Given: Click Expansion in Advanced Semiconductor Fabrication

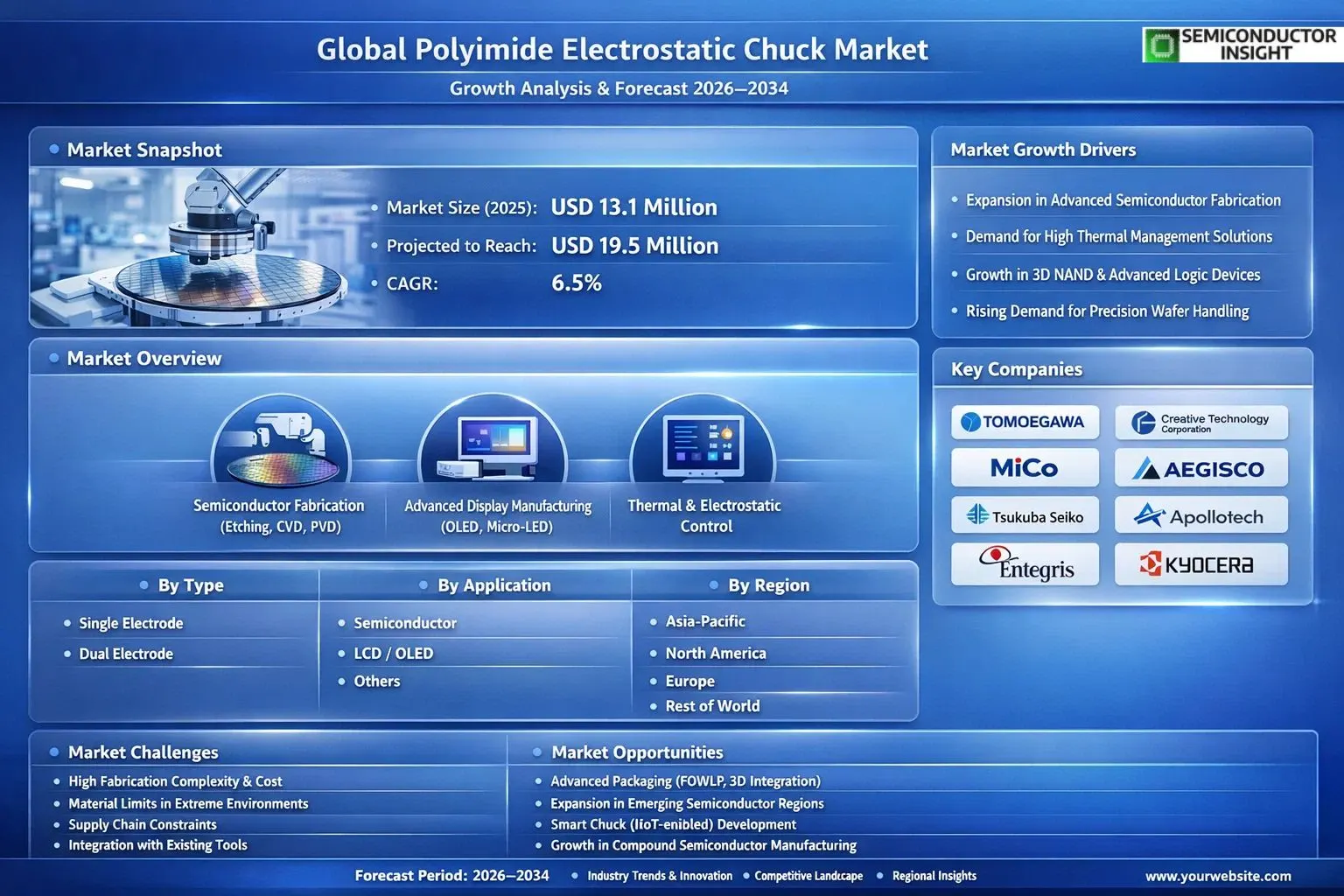Looking at the screenshot, I should click(x=1123, y=200).
